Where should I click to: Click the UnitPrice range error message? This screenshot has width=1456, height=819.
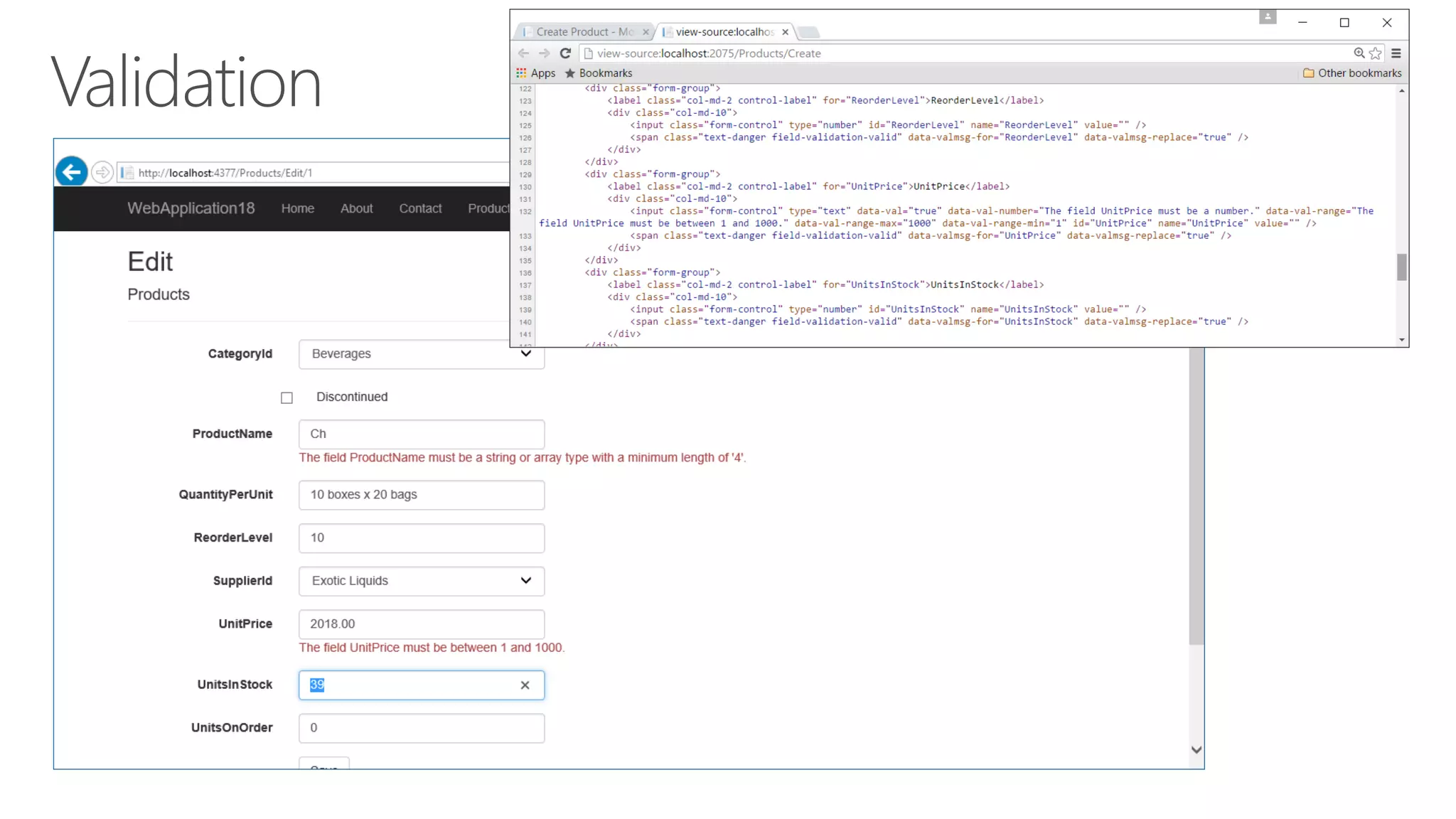(x=432, y=648)
